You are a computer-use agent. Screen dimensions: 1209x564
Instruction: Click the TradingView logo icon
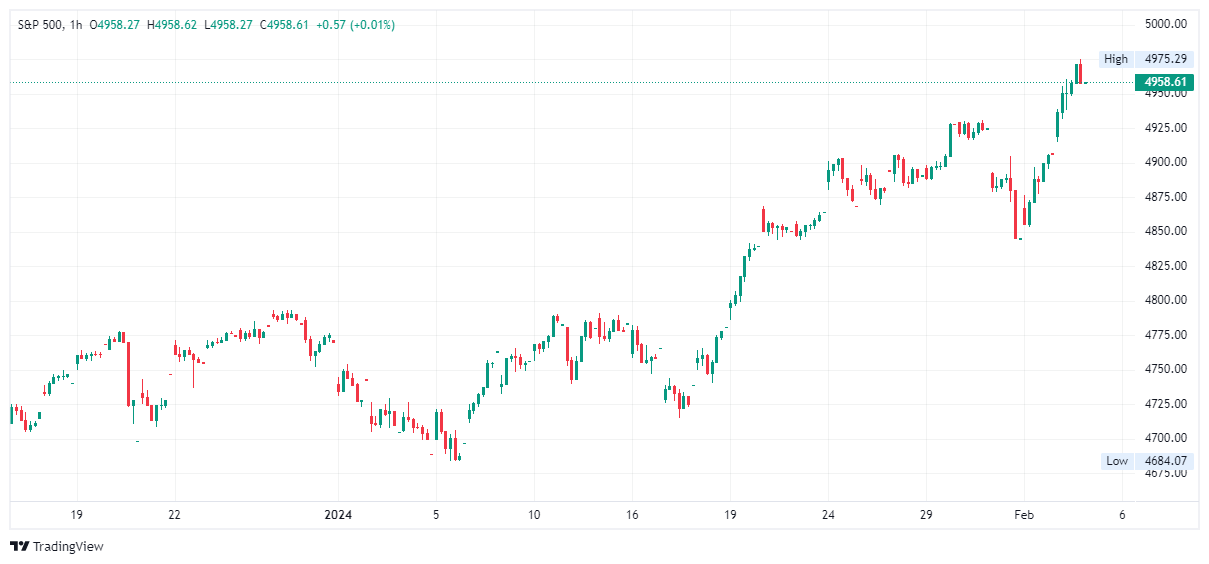19,546
